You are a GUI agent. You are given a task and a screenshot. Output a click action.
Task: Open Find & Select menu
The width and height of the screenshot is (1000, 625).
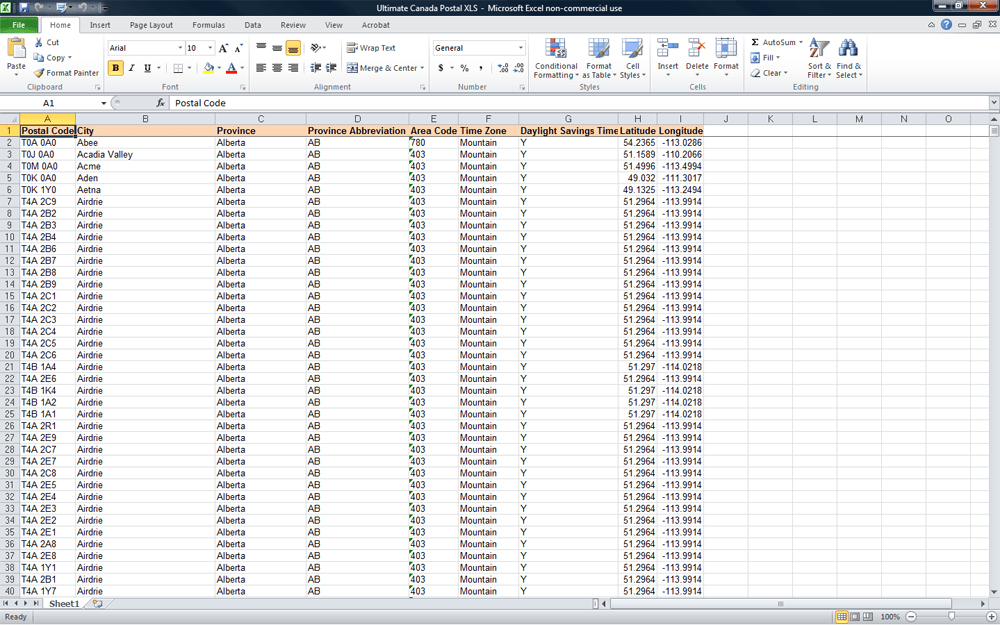(848, 58)
